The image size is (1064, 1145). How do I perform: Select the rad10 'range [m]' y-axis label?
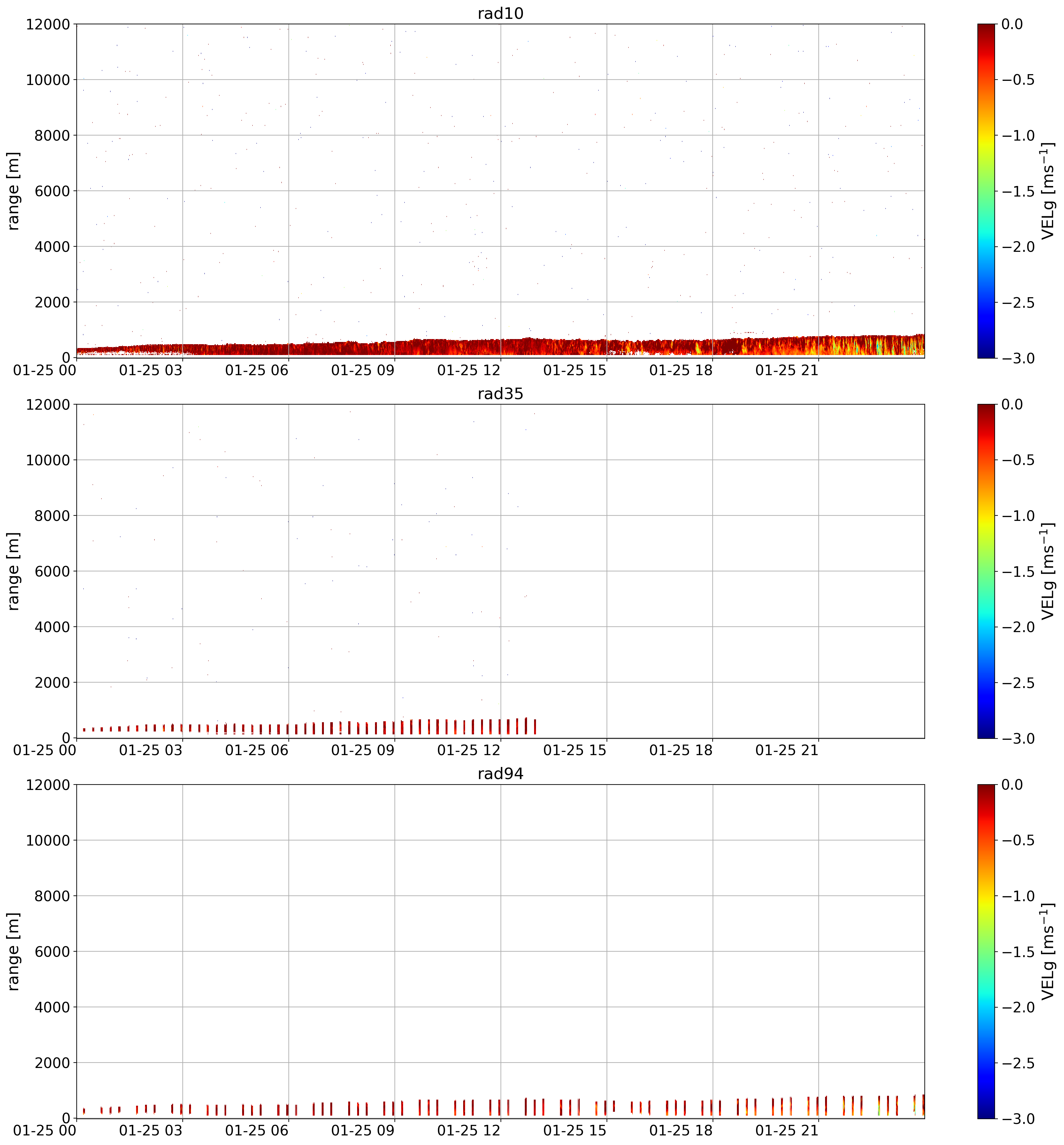[x=13, y=191]
